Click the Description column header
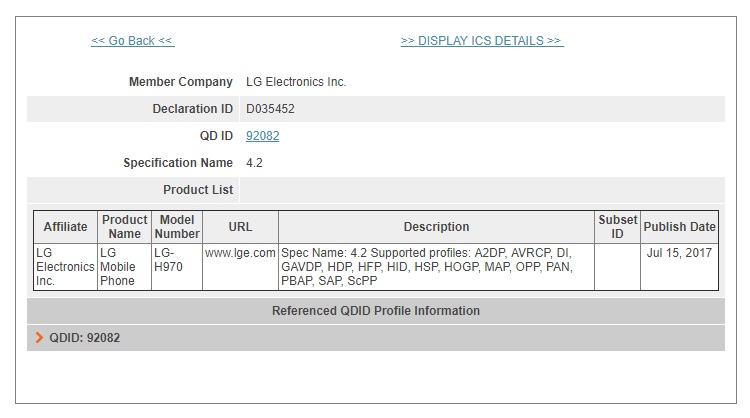 tap(436, 227)
